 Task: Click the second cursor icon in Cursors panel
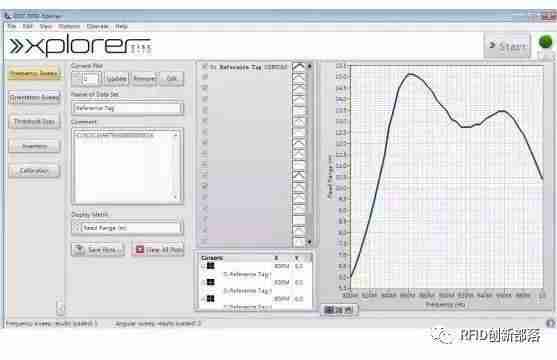tap(211, 282)
